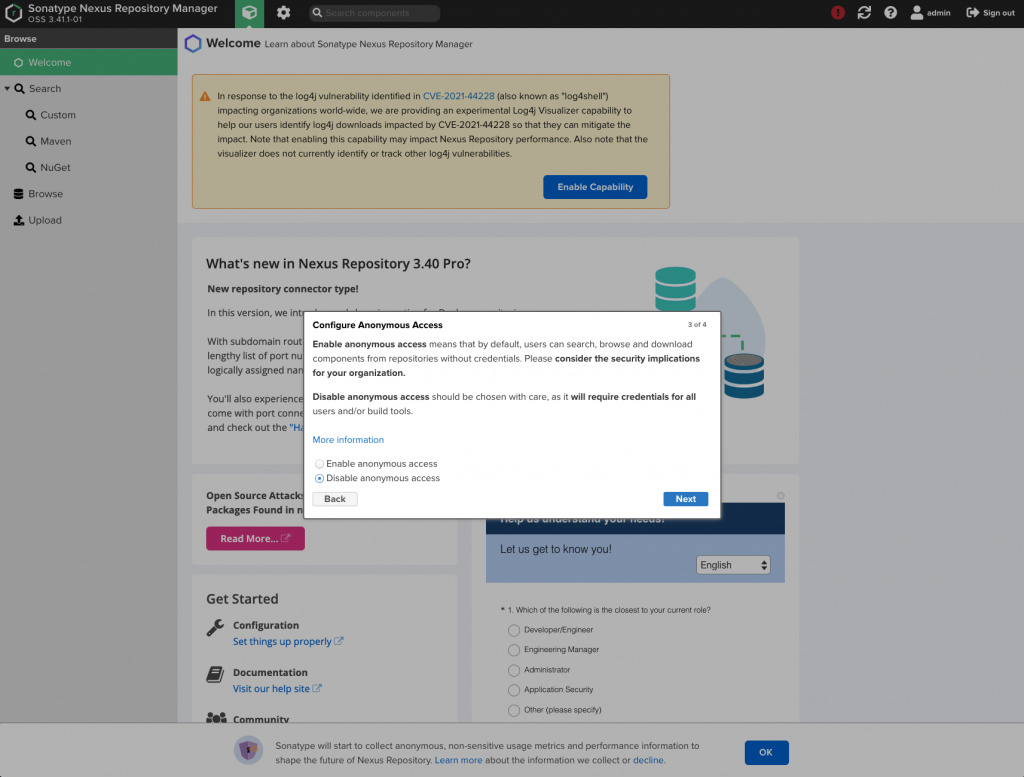Open the Browse cube icon in header
This screenshot has height=777, width=1024.
point(249,13)
